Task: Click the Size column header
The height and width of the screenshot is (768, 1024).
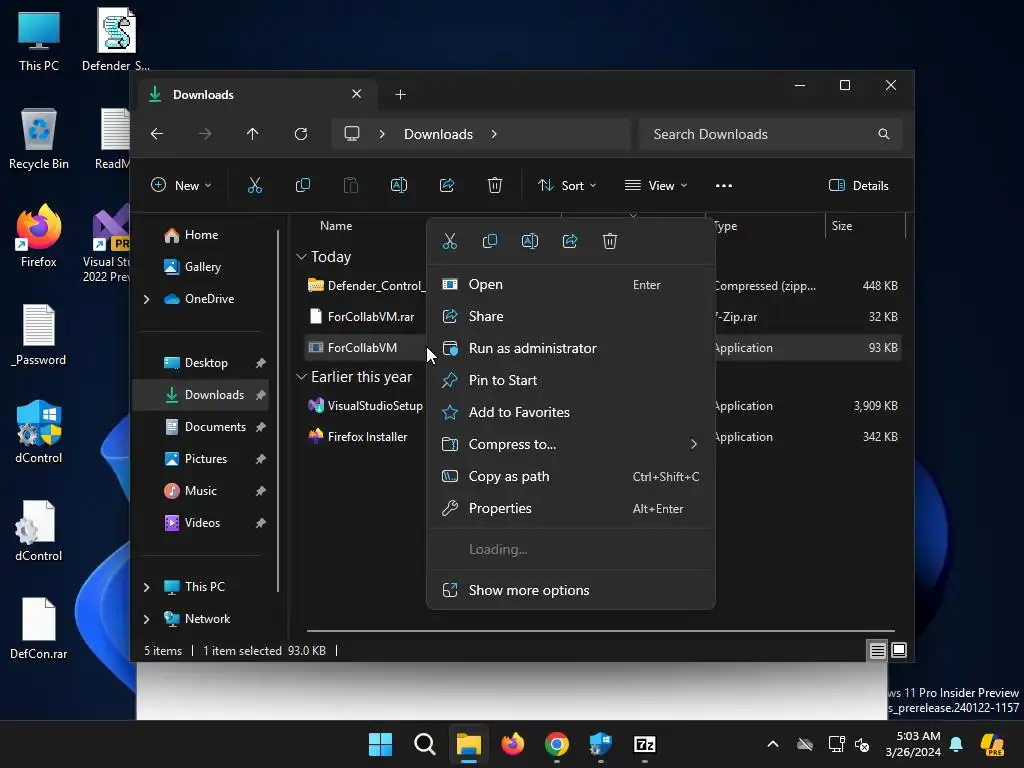Action: pyautogui.click(x=841, y=226)
